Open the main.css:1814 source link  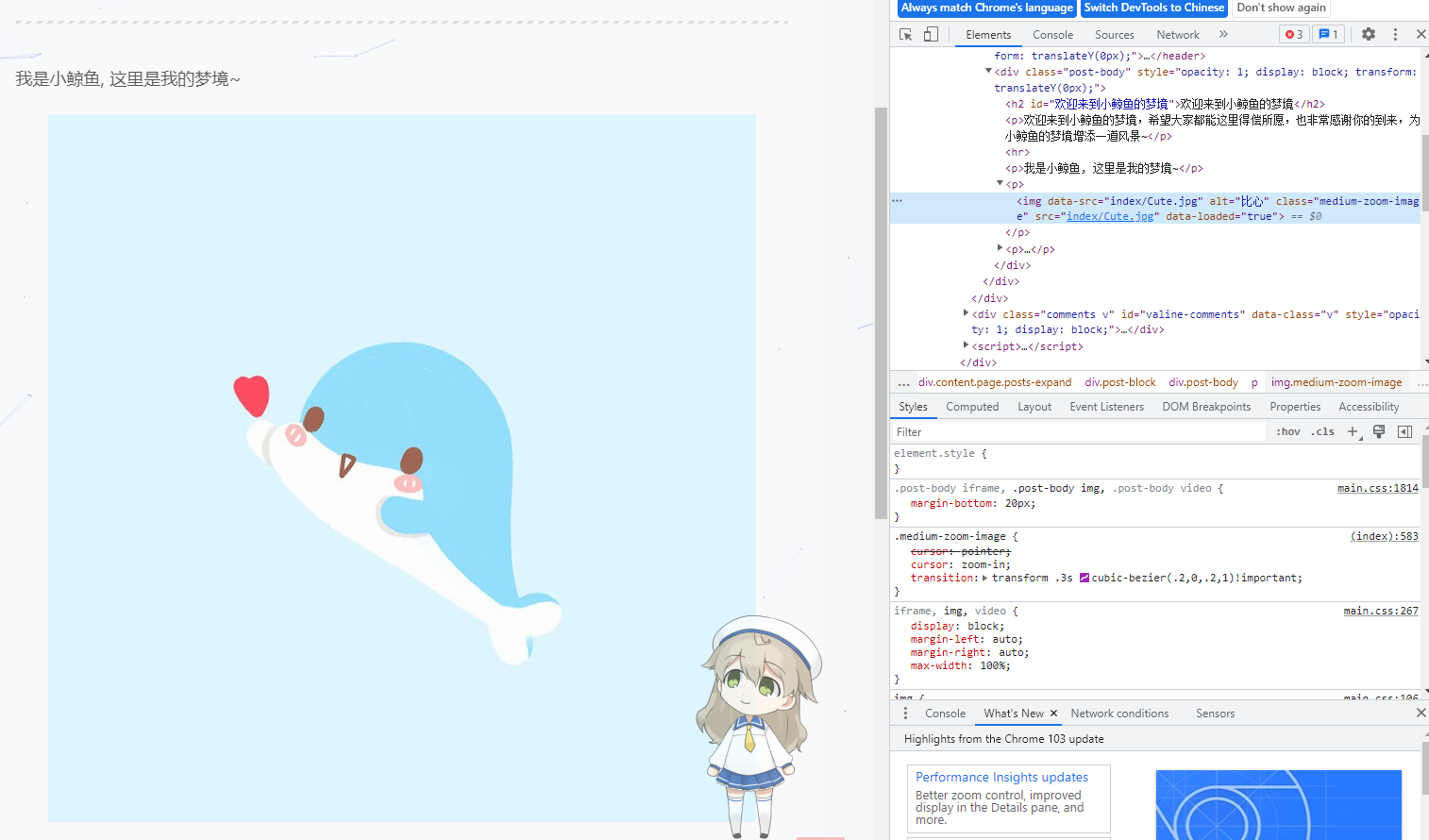1377,488
